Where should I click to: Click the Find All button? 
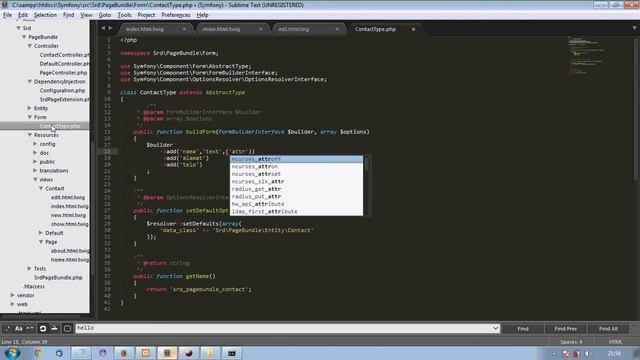(x=609, y=329)
